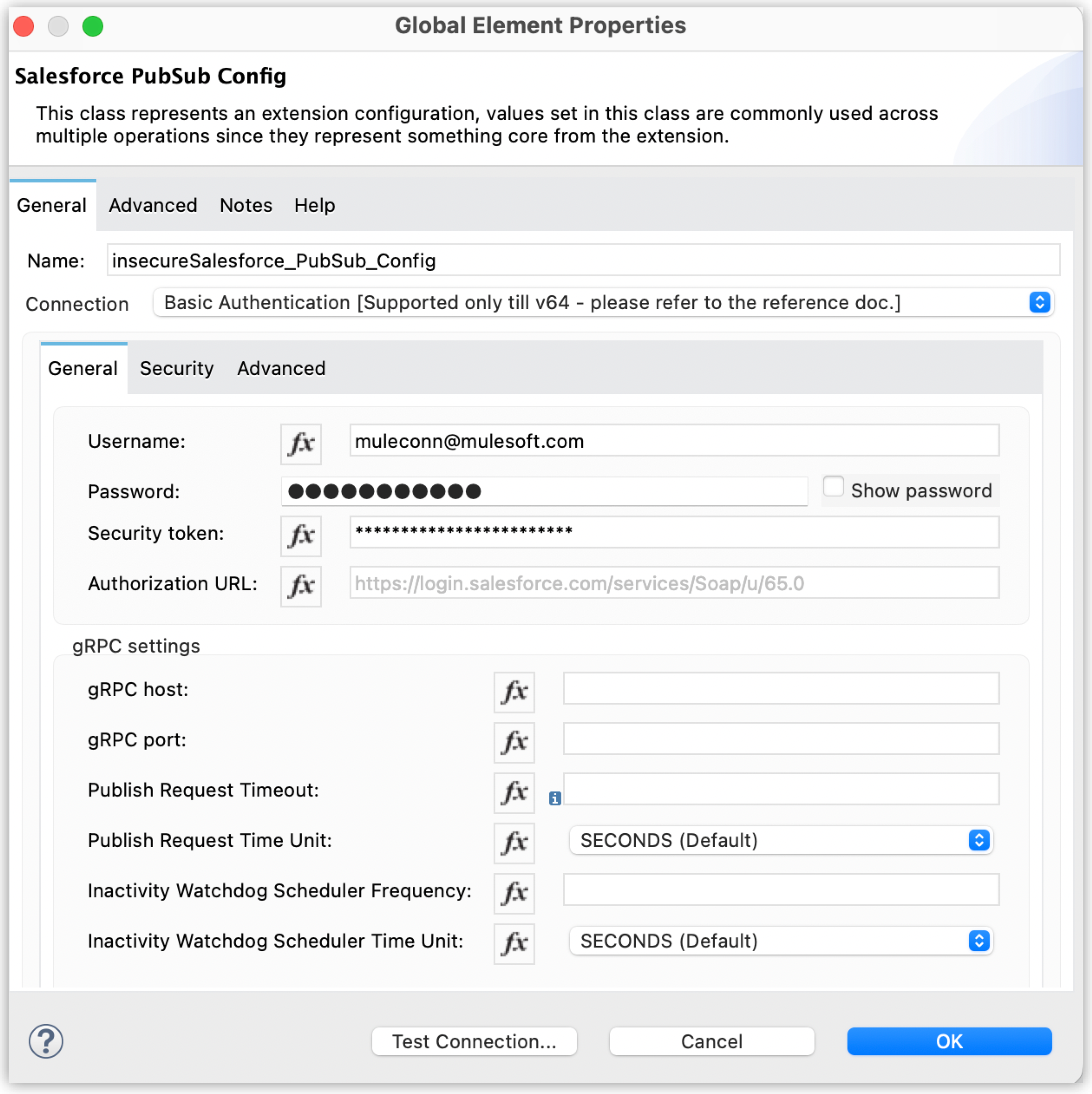Click the Cancel button
The height and width of the screenshot is (1094, 1092).
click(x=711, y=1041)
